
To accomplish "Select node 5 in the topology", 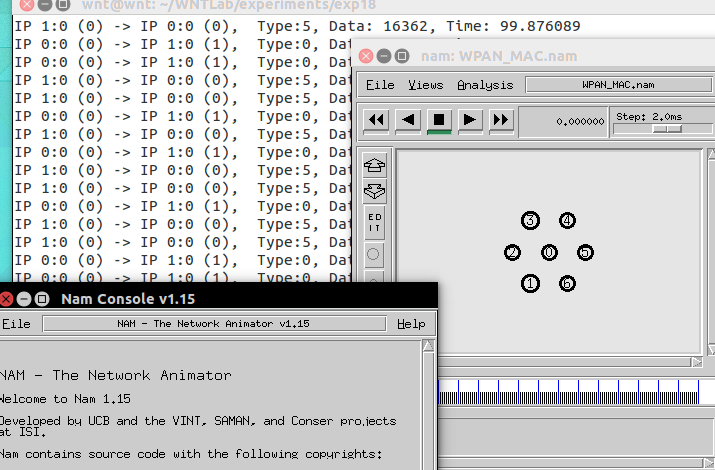I will [585, 252].
